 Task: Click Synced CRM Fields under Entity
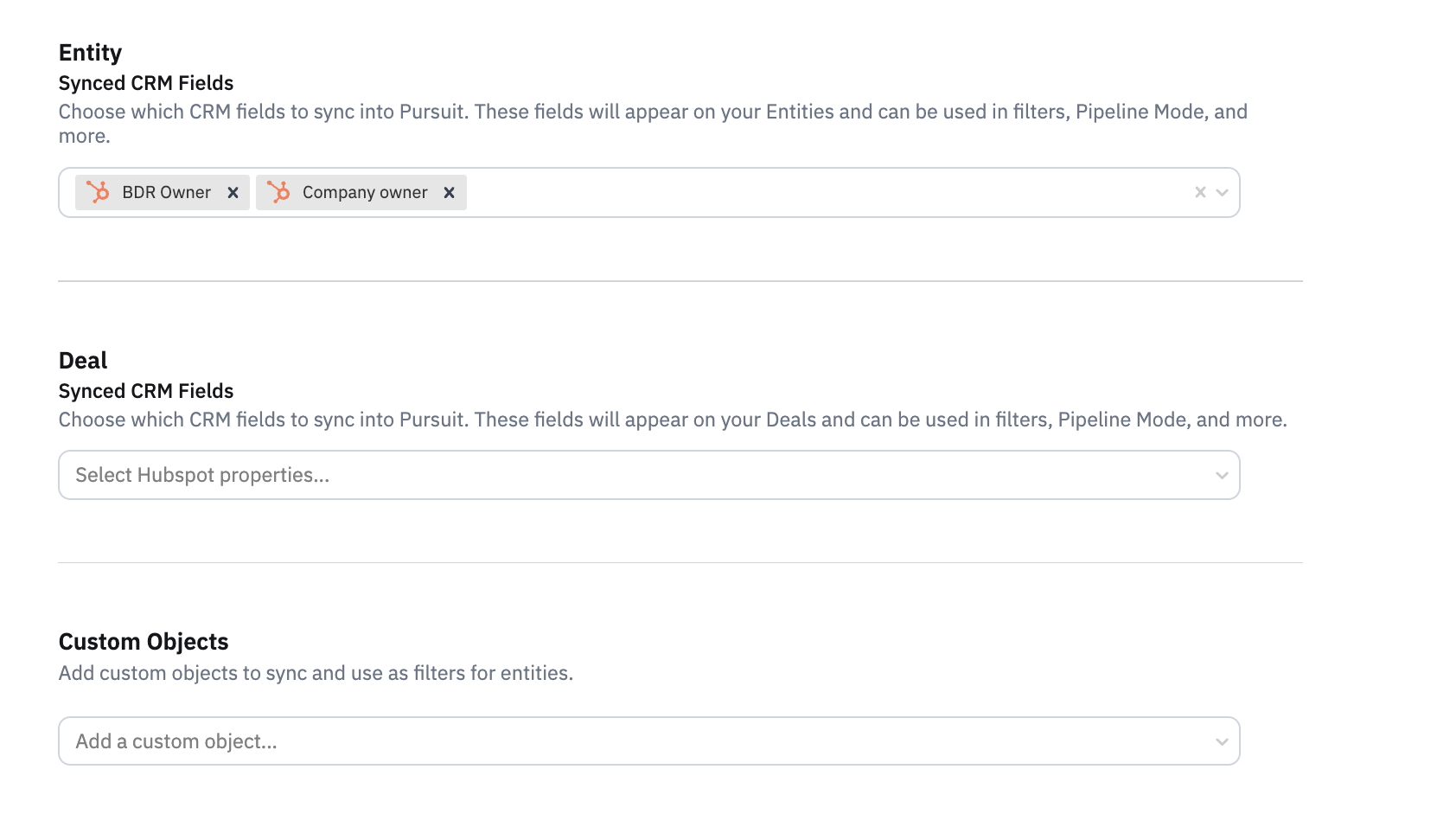(146, 83)
